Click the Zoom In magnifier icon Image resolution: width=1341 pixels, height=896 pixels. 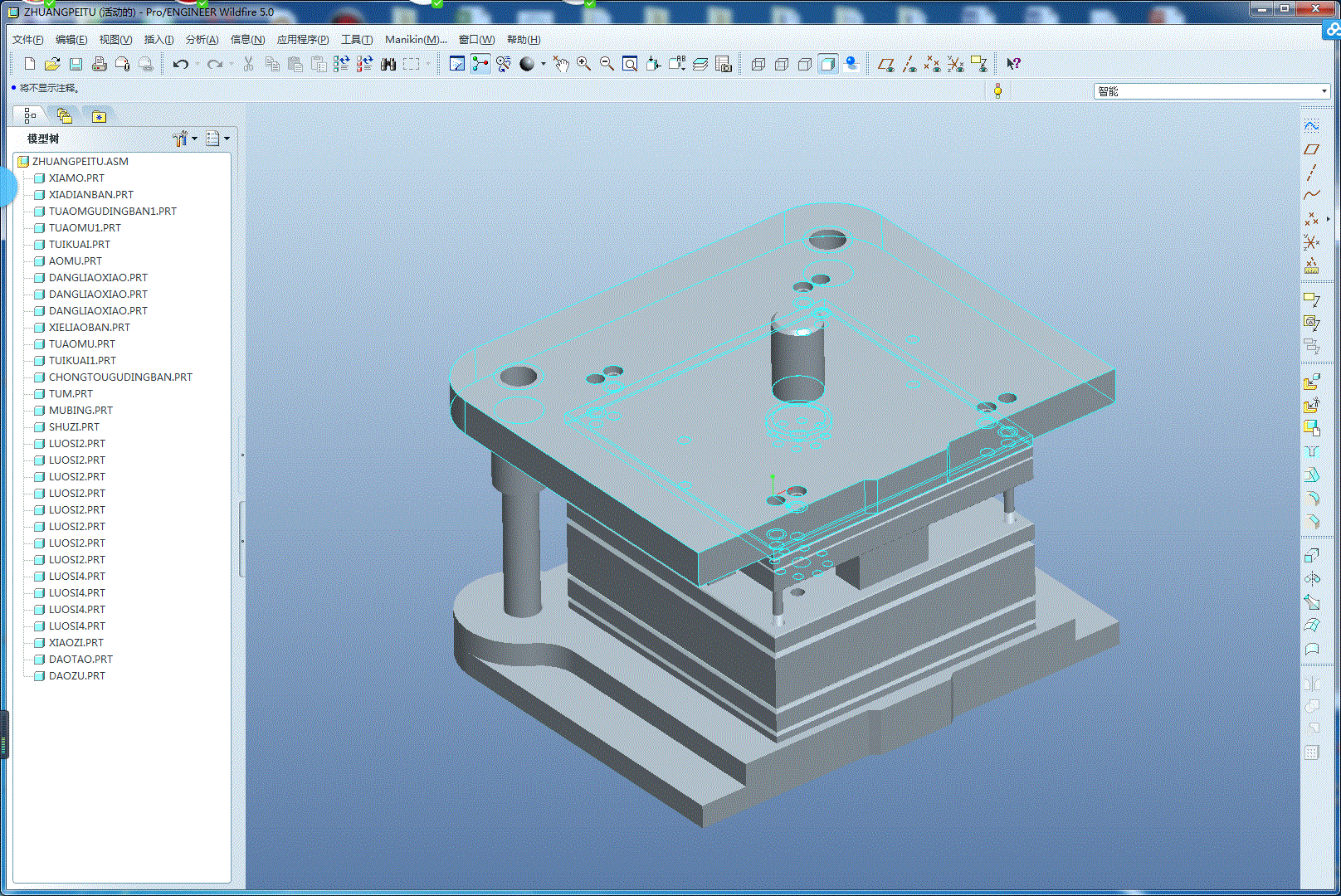tap(584, 64)
